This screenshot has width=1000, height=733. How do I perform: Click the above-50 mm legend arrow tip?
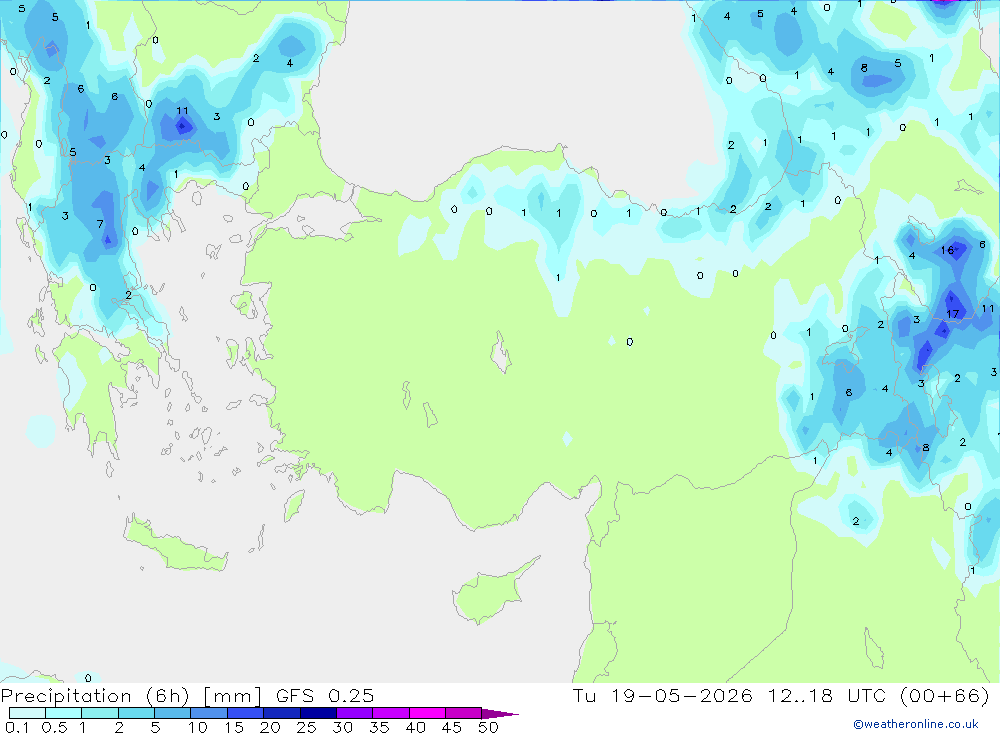[x=501, y=714]
